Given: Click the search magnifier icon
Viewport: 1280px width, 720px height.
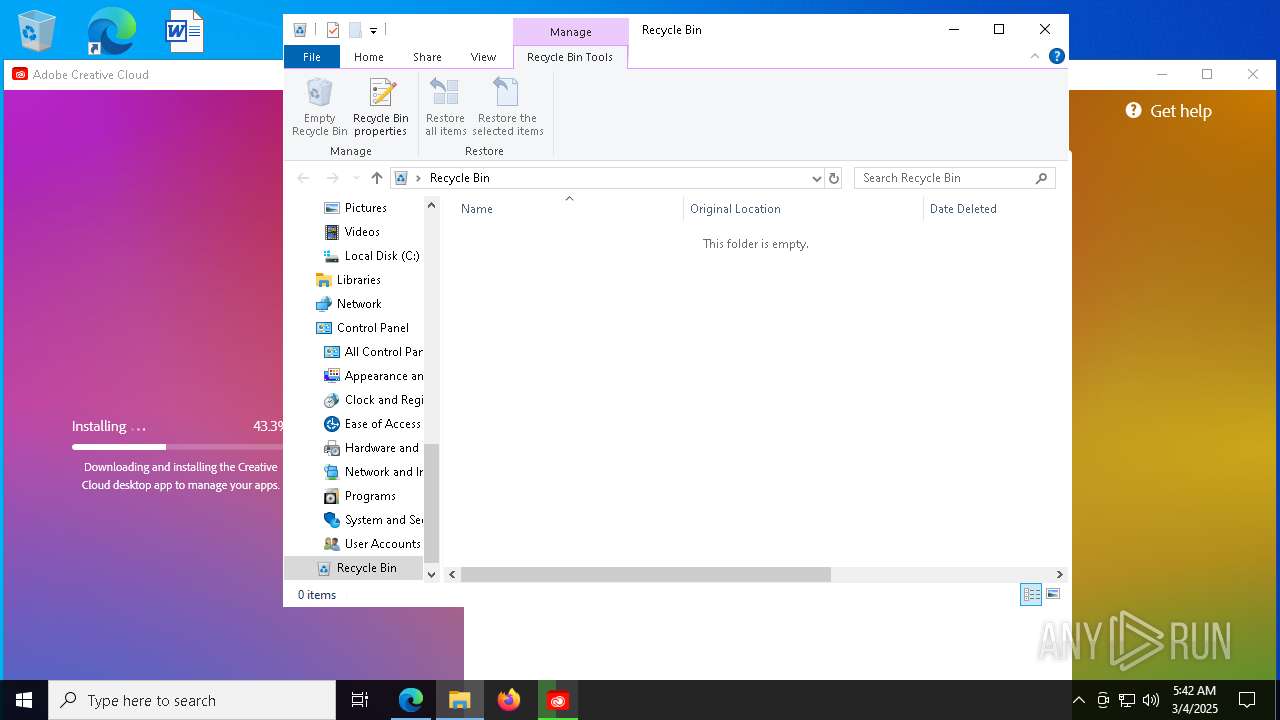Looking at the screenshot, I should (1041, 178).
